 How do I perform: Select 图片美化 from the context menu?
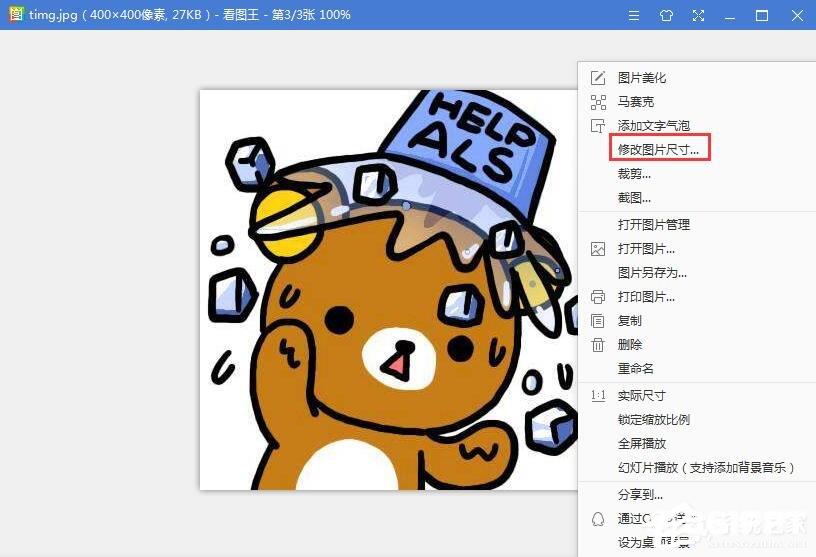click(x=642, y=78)
